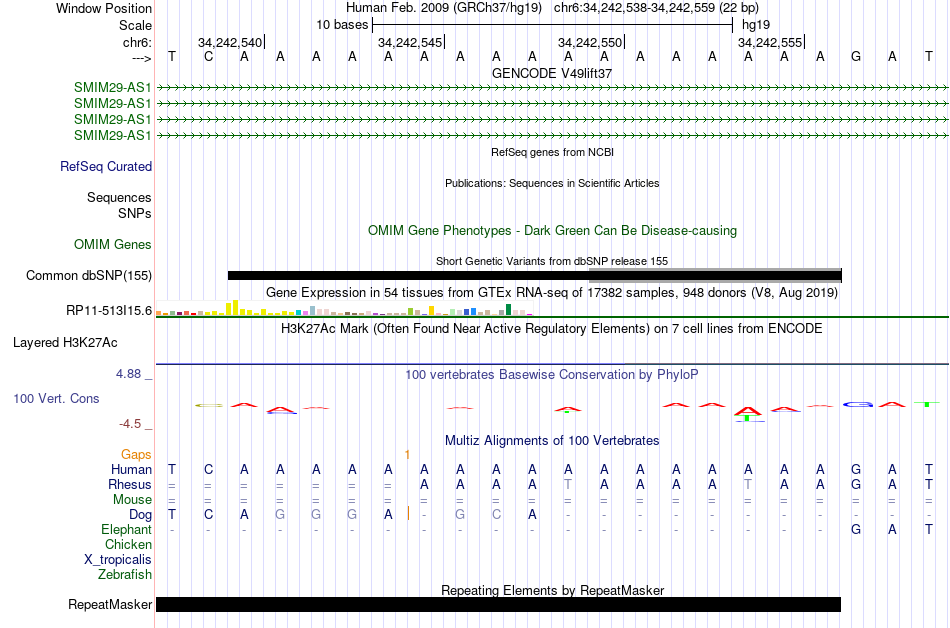Click the SNPs track label

(135, 213)
